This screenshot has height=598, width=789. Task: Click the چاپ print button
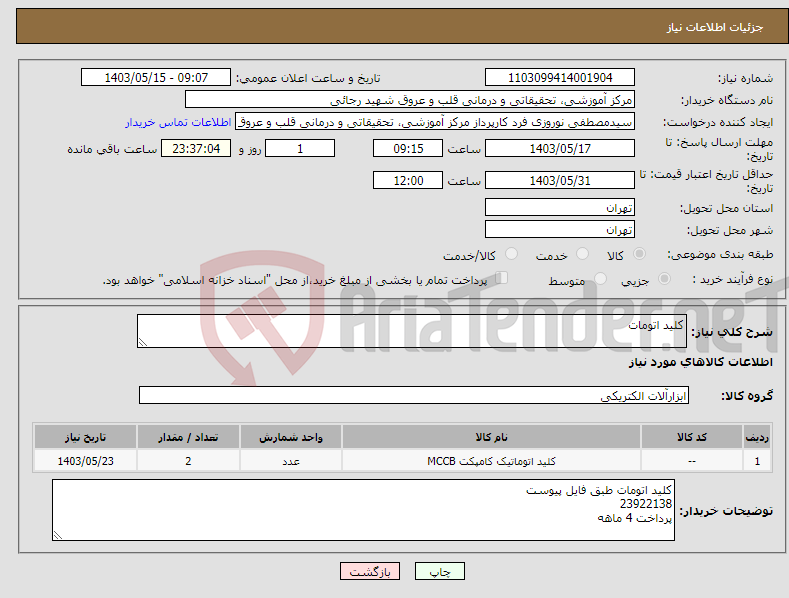(x=440, y=571)
